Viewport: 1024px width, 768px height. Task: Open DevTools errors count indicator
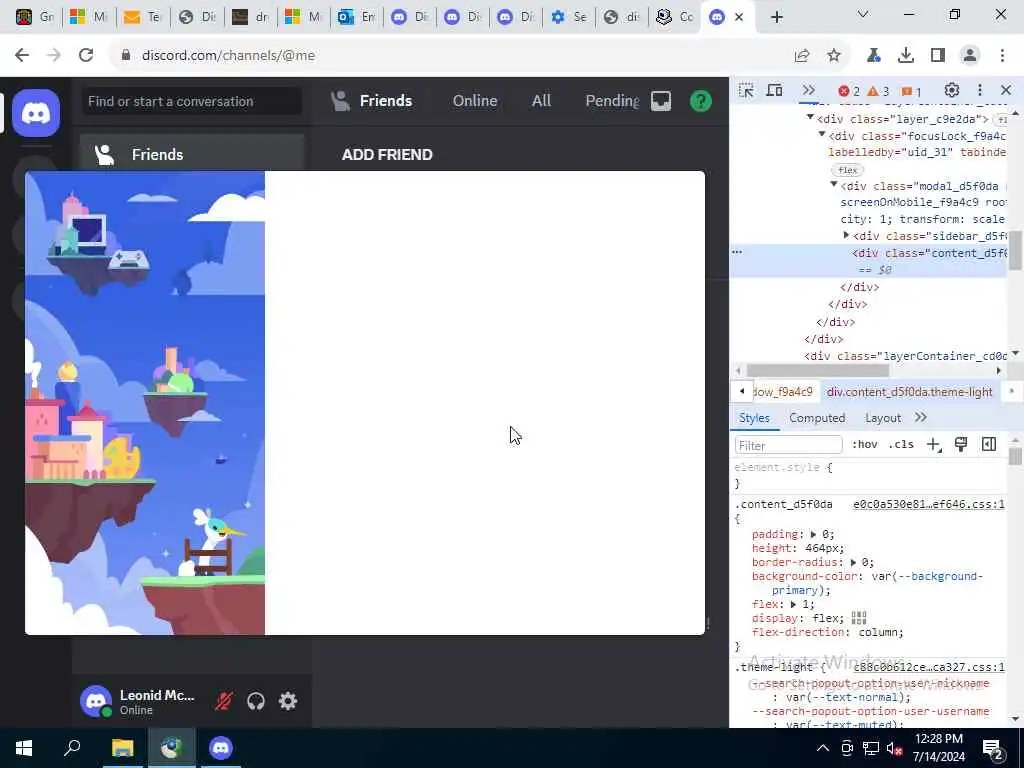849,91
